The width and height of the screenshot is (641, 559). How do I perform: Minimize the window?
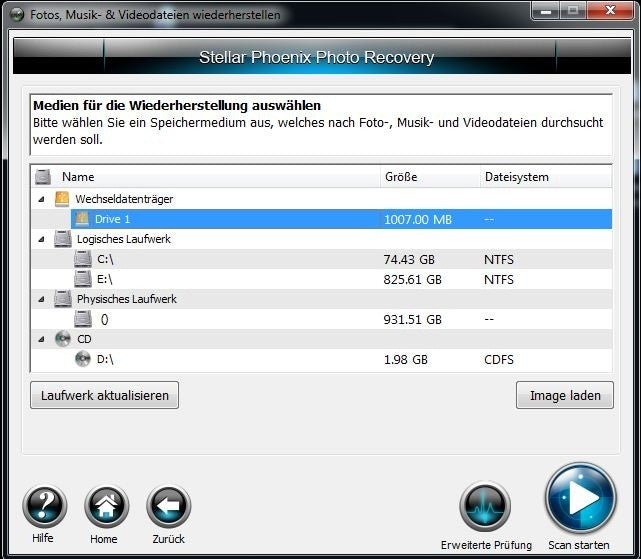(546, 11)
